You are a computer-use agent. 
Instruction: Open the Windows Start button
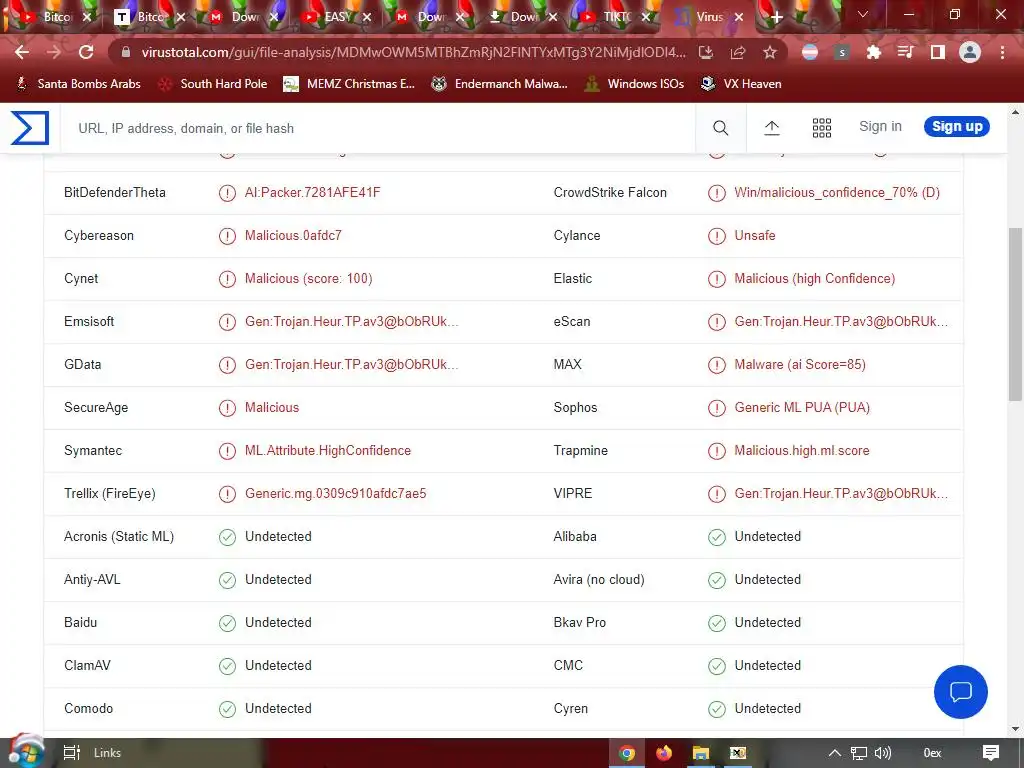26,752
